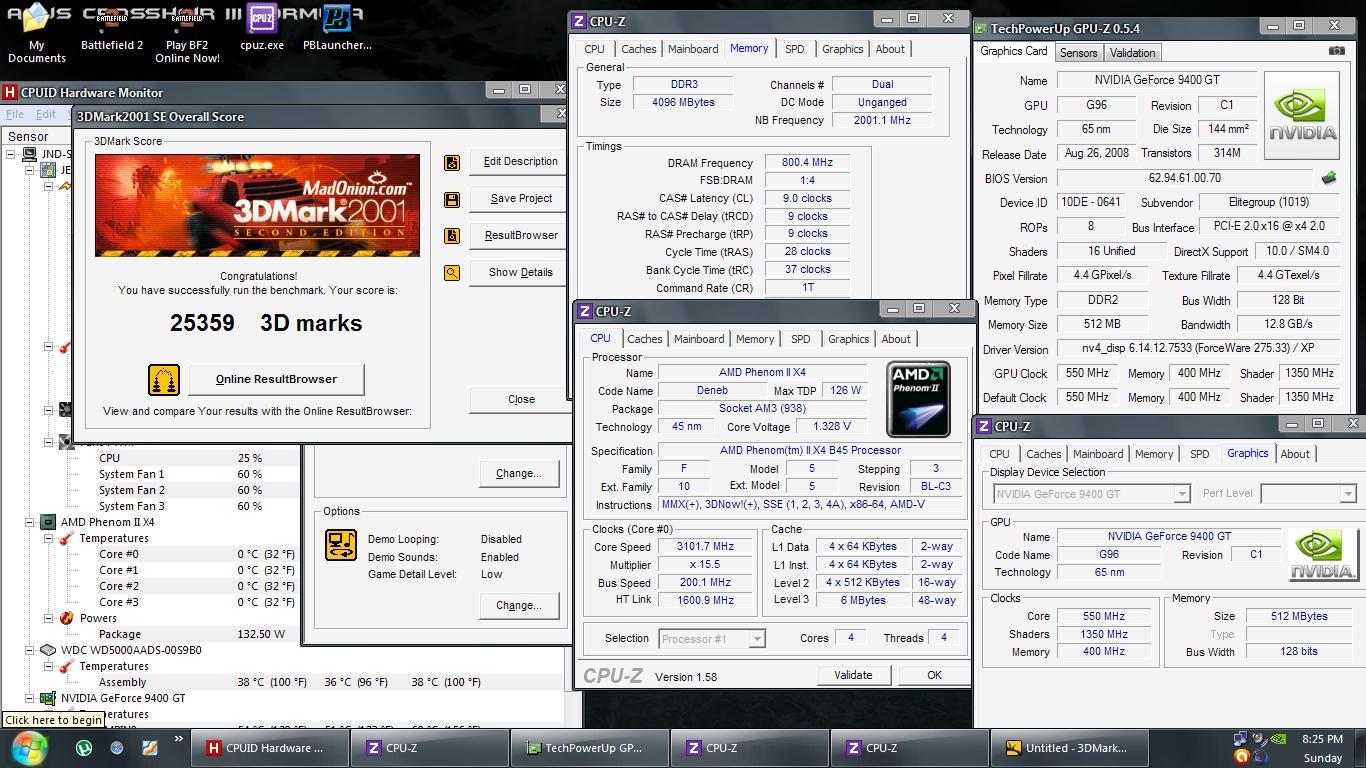Click the NVIDIA logo in the CPU-Z Graphics window

[x=1322, y=555]
